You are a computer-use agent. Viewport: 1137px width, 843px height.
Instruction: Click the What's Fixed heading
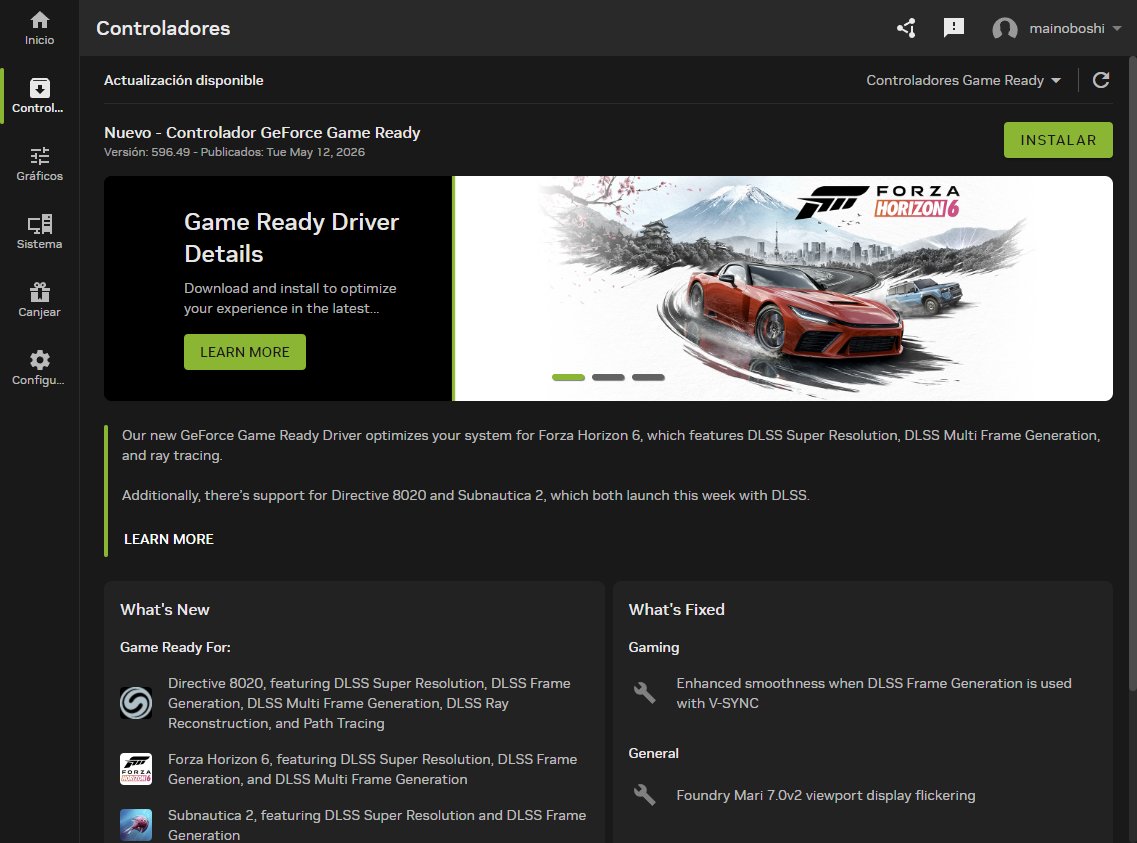(x=676, y=610)
